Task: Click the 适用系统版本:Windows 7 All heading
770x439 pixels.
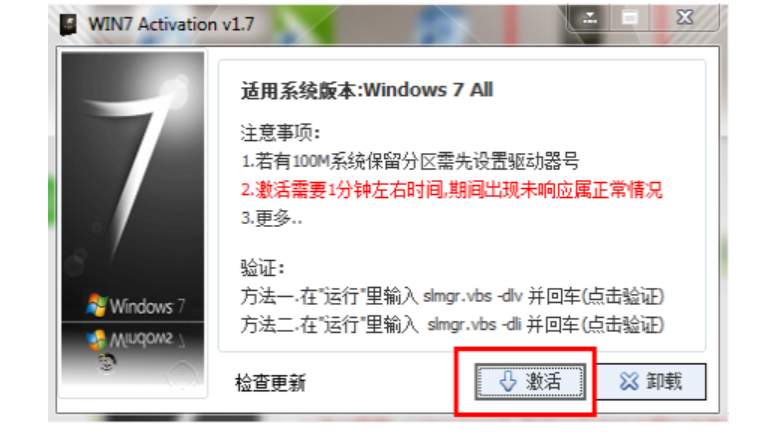Action: coord(367,90)
